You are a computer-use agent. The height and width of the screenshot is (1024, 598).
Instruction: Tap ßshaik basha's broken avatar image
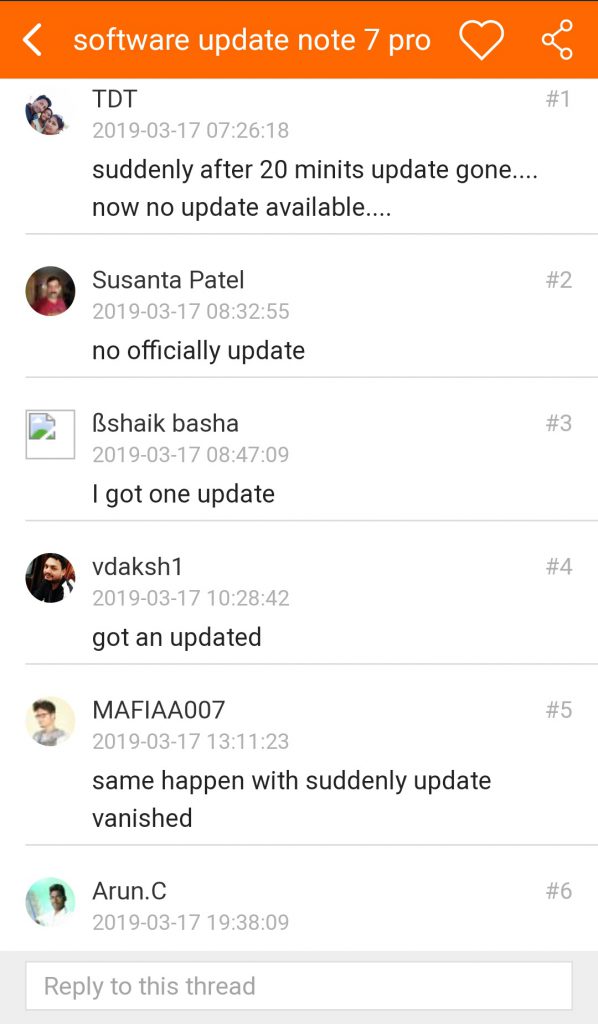point(50,434)
